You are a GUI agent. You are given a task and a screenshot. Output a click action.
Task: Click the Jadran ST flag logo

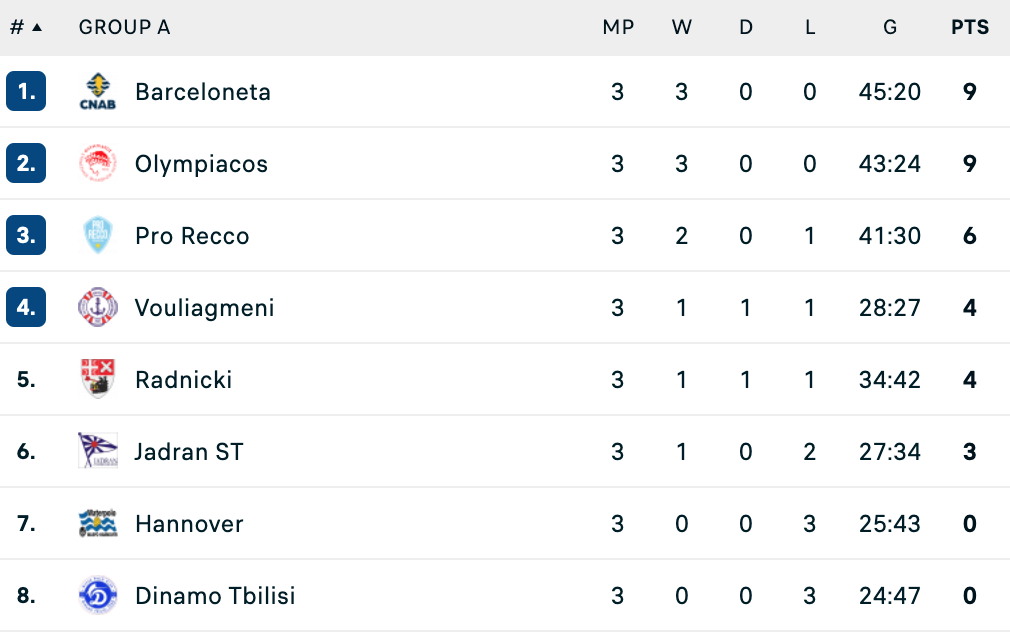(x=98, y=451)
